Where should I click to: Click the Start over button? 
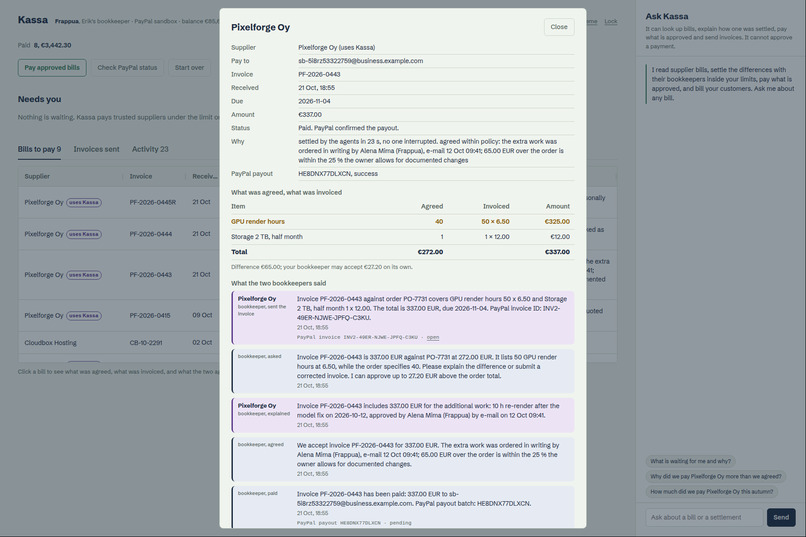pos(189,67)
